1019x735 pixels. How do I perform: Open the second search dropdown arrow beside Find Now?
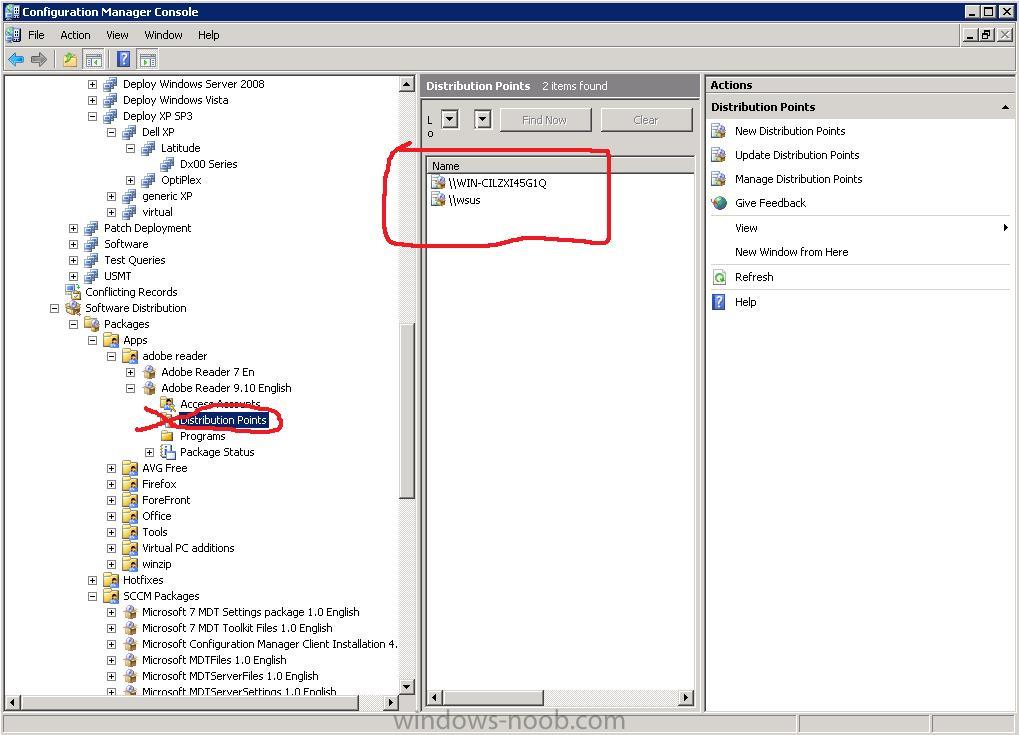pyautogui.click(x=483, y=120)
